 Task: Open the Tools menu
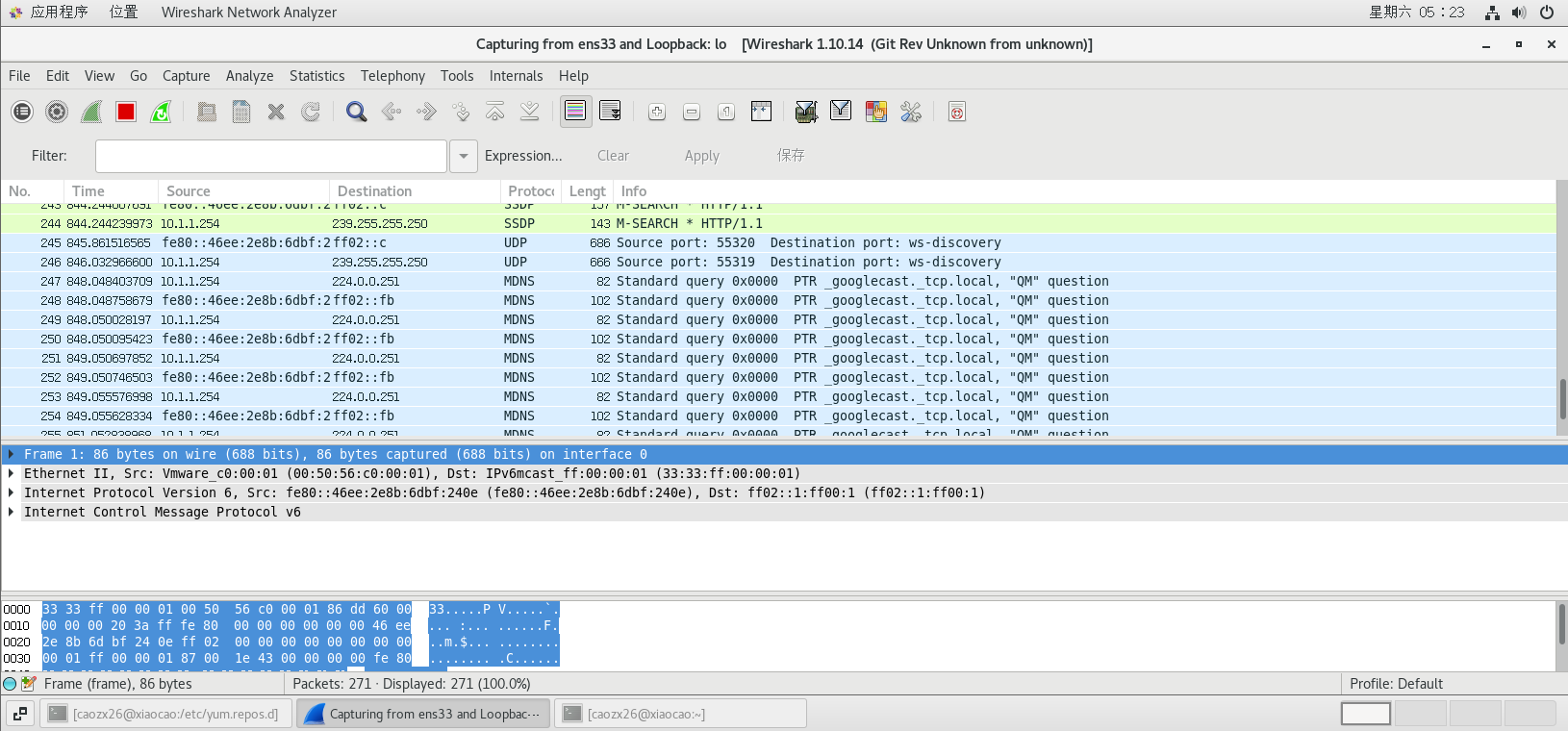click(457, 76)
